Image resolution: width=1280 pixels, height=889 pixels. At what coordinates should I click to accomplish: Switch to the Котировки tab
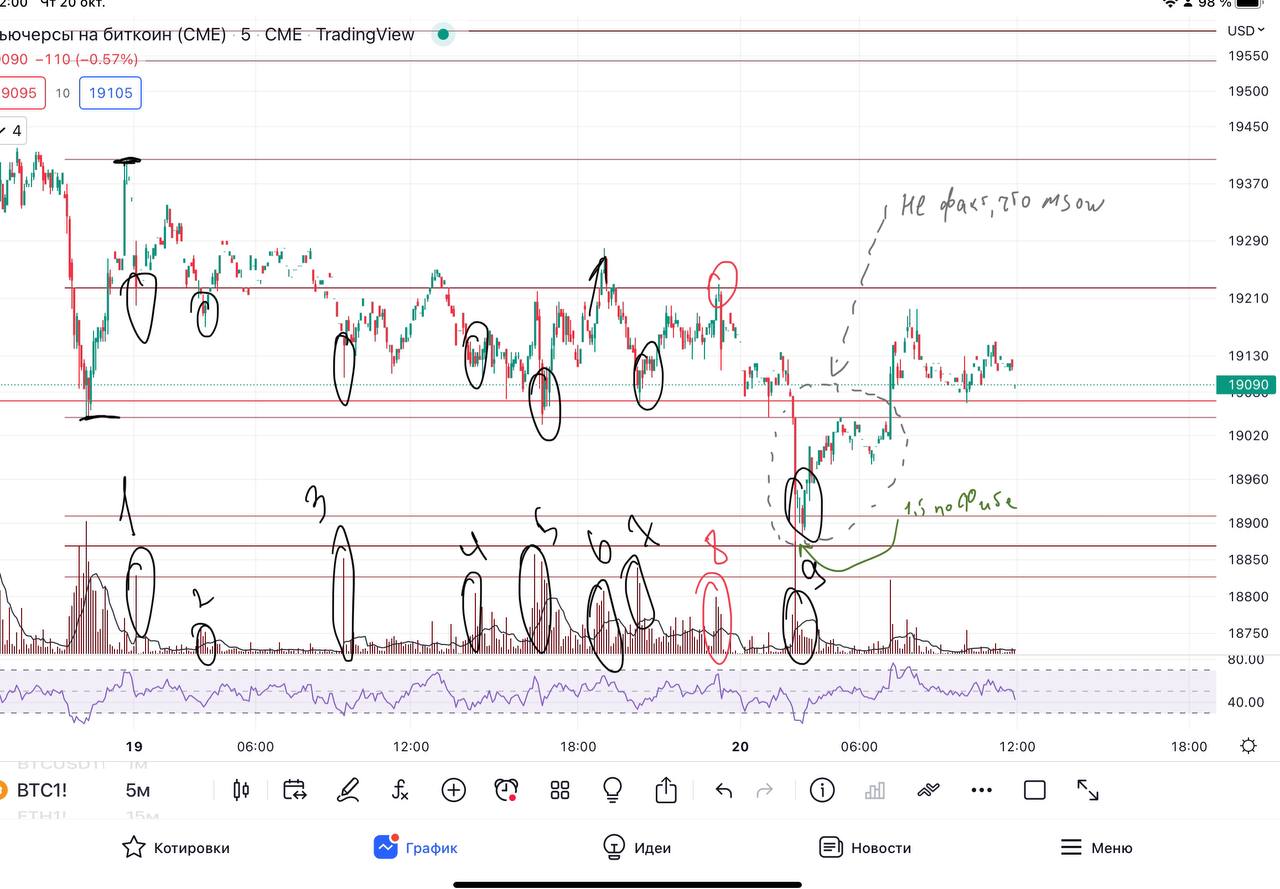point(176,848)
